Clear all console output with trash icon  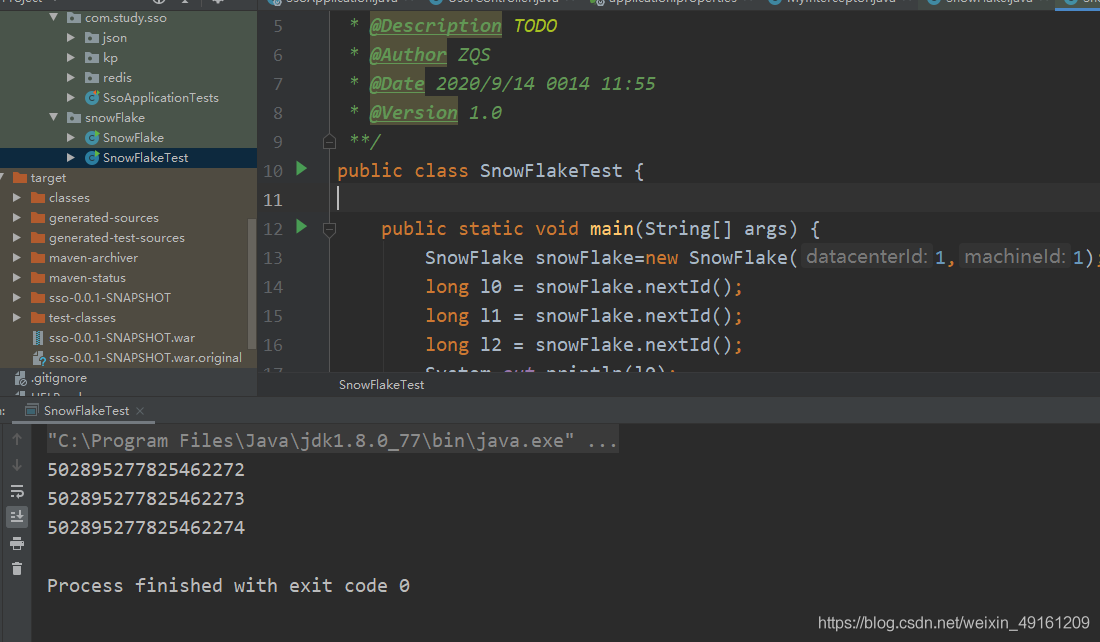17,569
